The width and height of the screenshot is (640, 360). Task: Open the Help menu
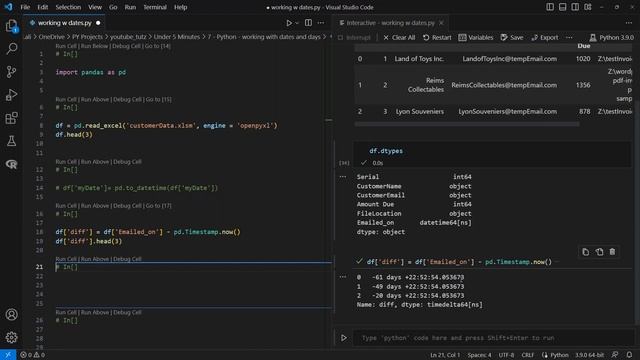tap(180, 7)
